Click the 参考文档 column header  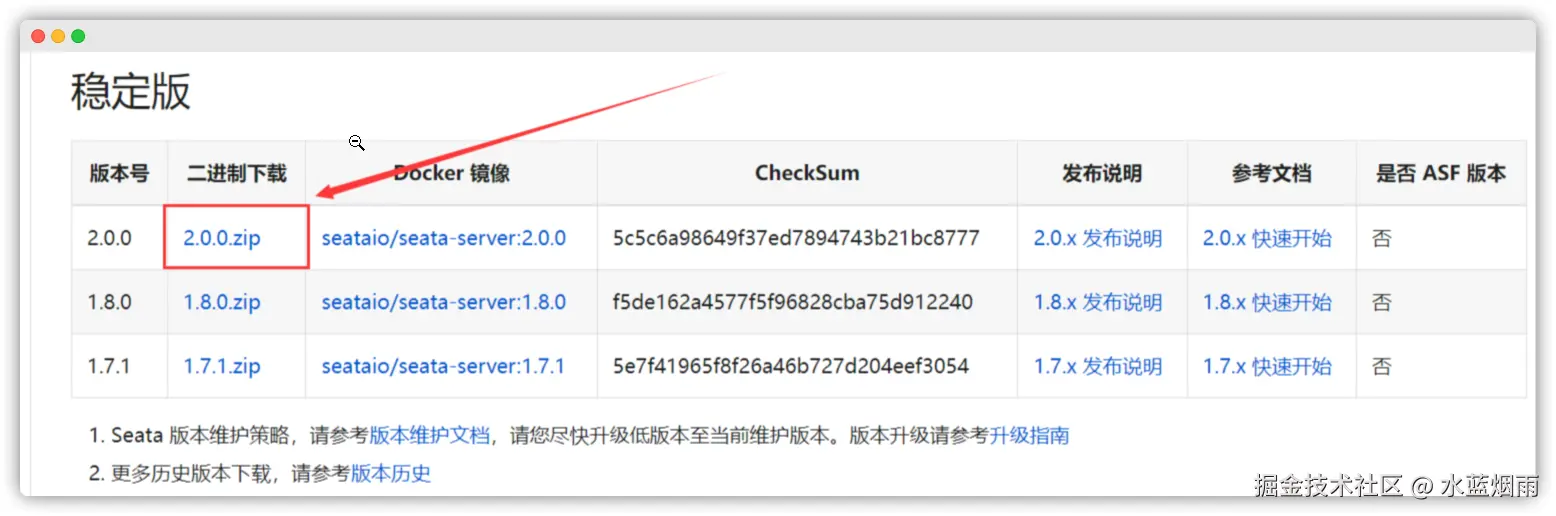coord(1271,173)
